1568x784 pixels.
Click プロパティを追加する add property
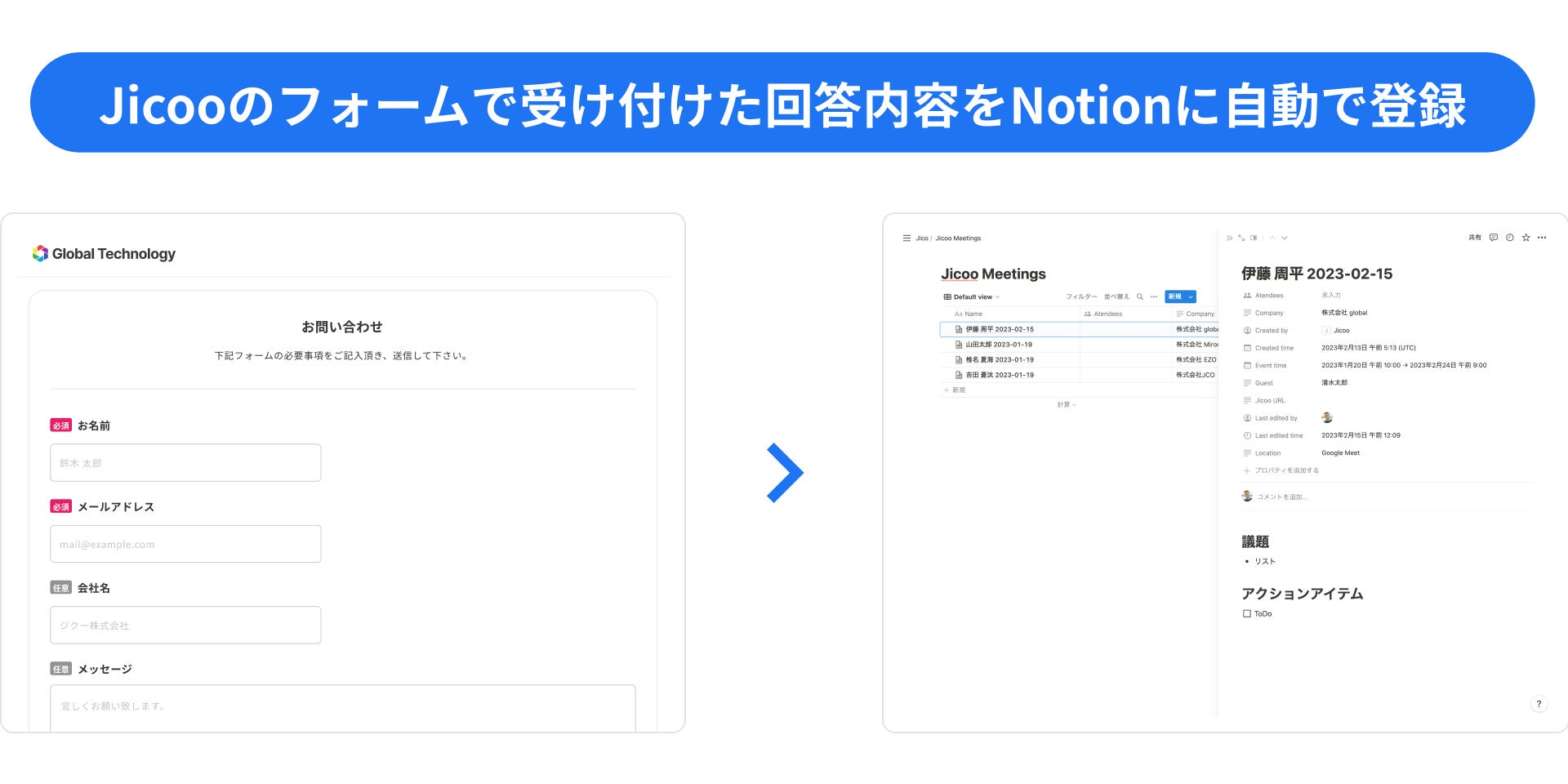[x=1281, y=470]
